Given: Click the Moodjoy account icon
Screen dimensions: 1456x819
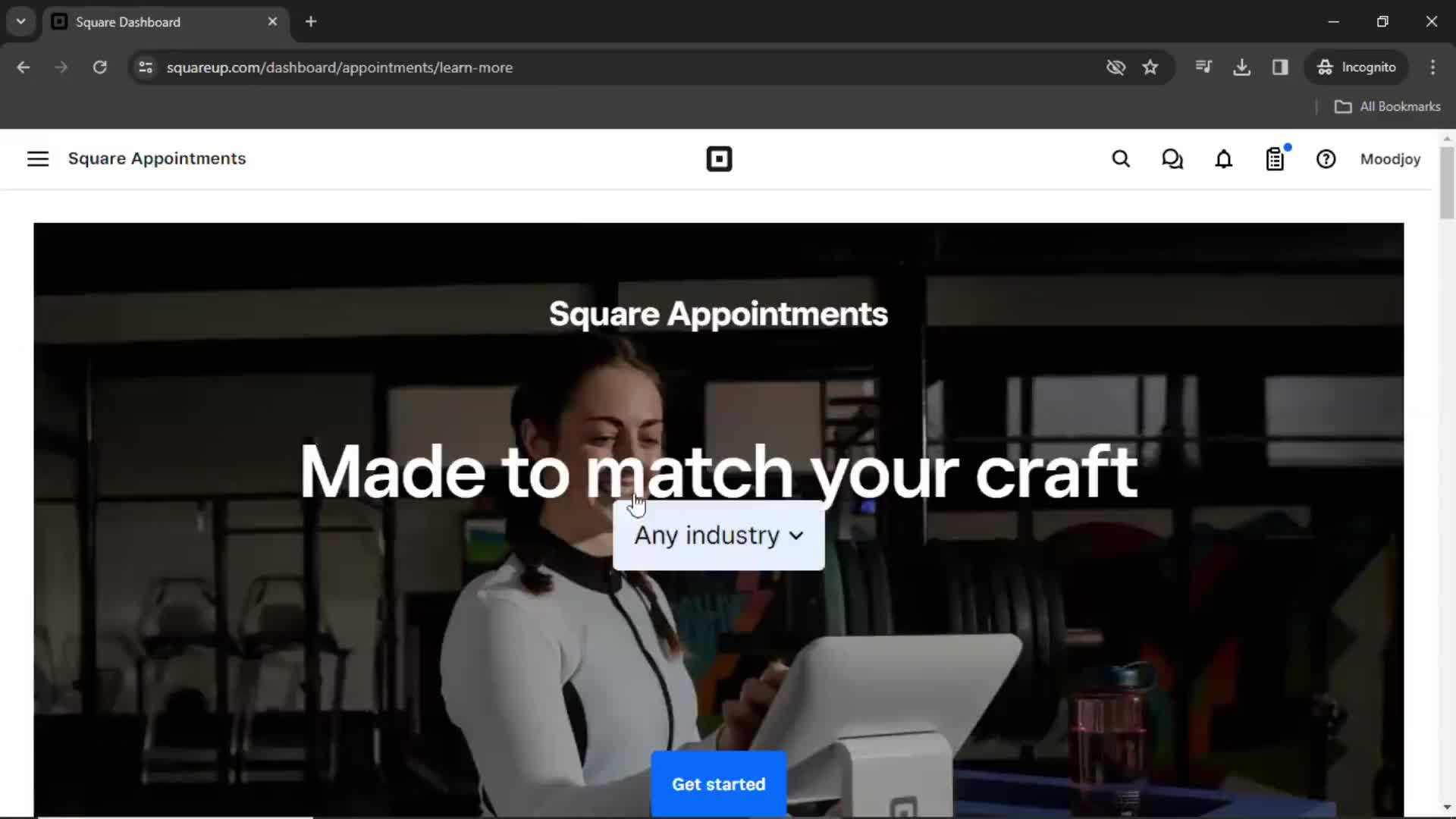Looking at the screenshot, I should [x=1389, y=159].
